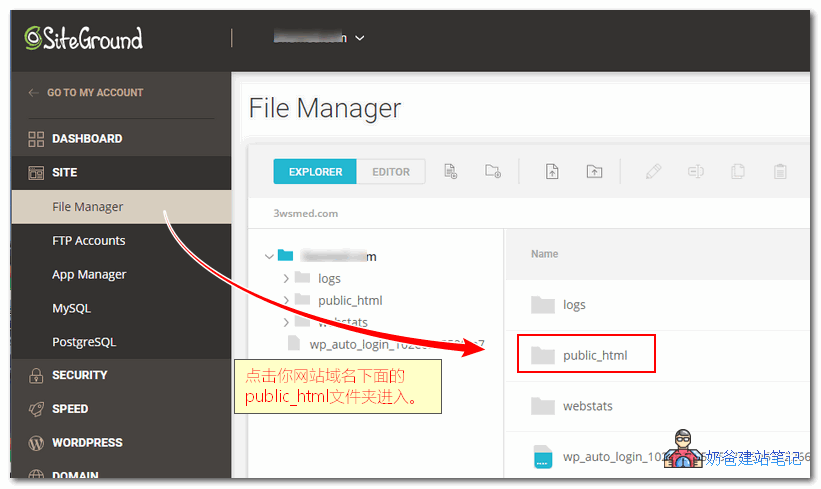Click the New Folder toolbar icon
Viewport: 821px width, 489px height.
[493, 171]
